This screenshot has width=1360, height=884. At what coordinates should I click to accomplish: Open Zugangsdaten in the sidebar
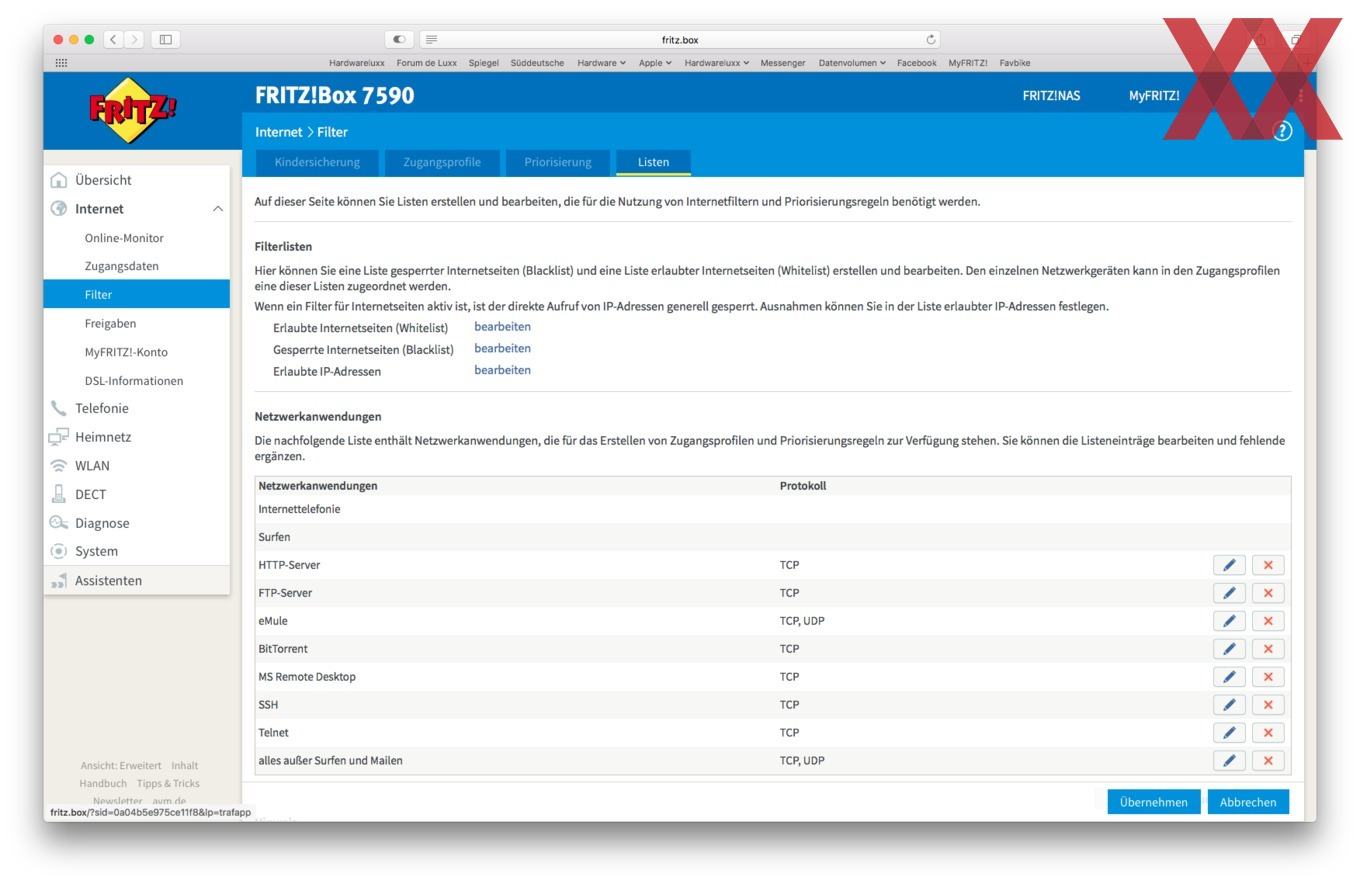click(x=136, y=266)
